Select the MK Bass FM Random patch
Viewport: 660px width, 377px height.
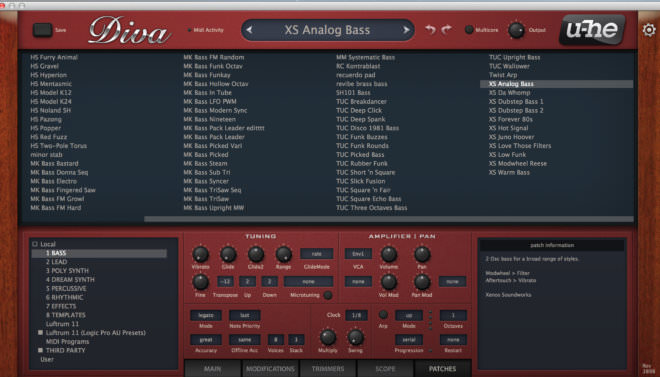point(214,57)
